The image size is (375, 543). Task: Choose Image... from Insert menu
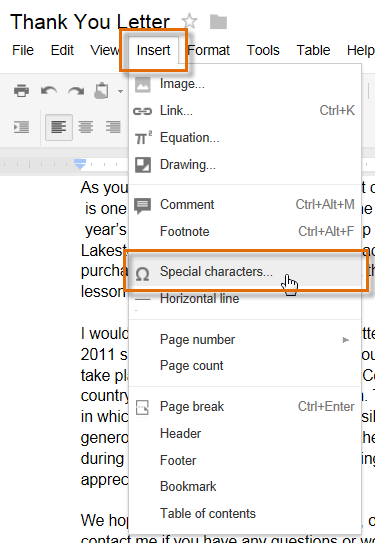[x=245, y=84]
